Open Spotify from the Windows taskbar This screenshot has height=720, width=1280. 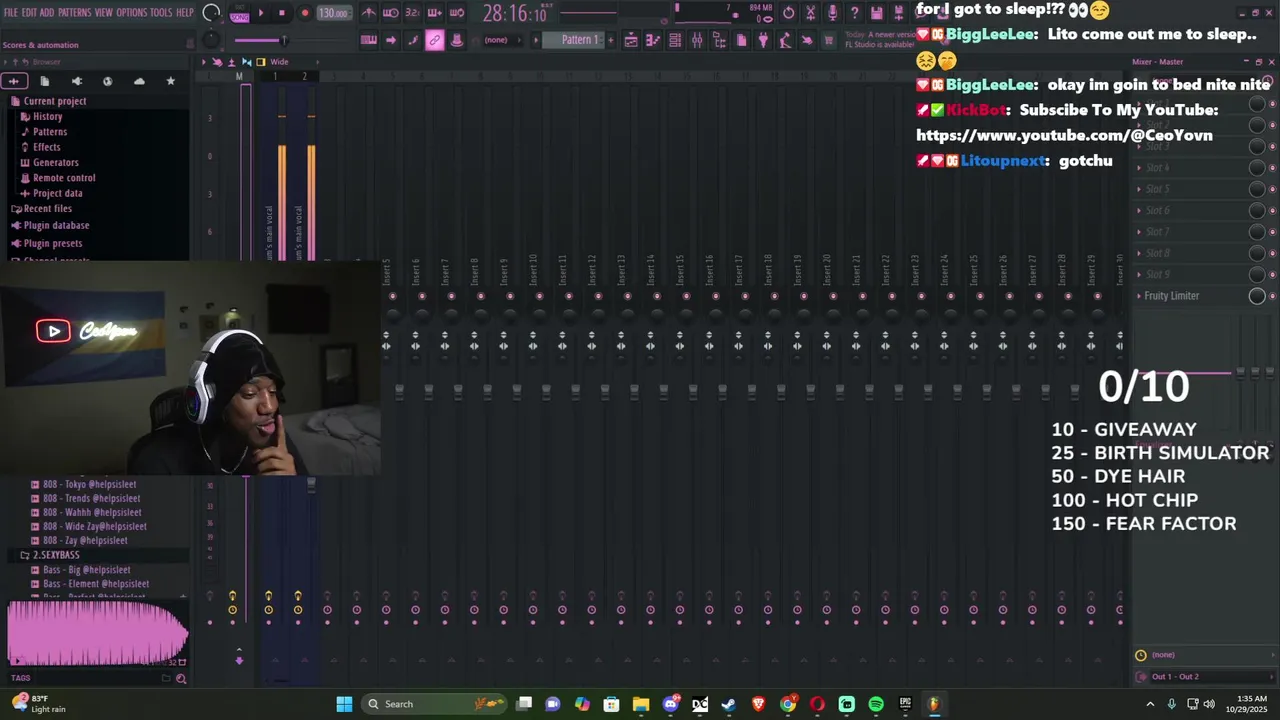tap(876, 704)
